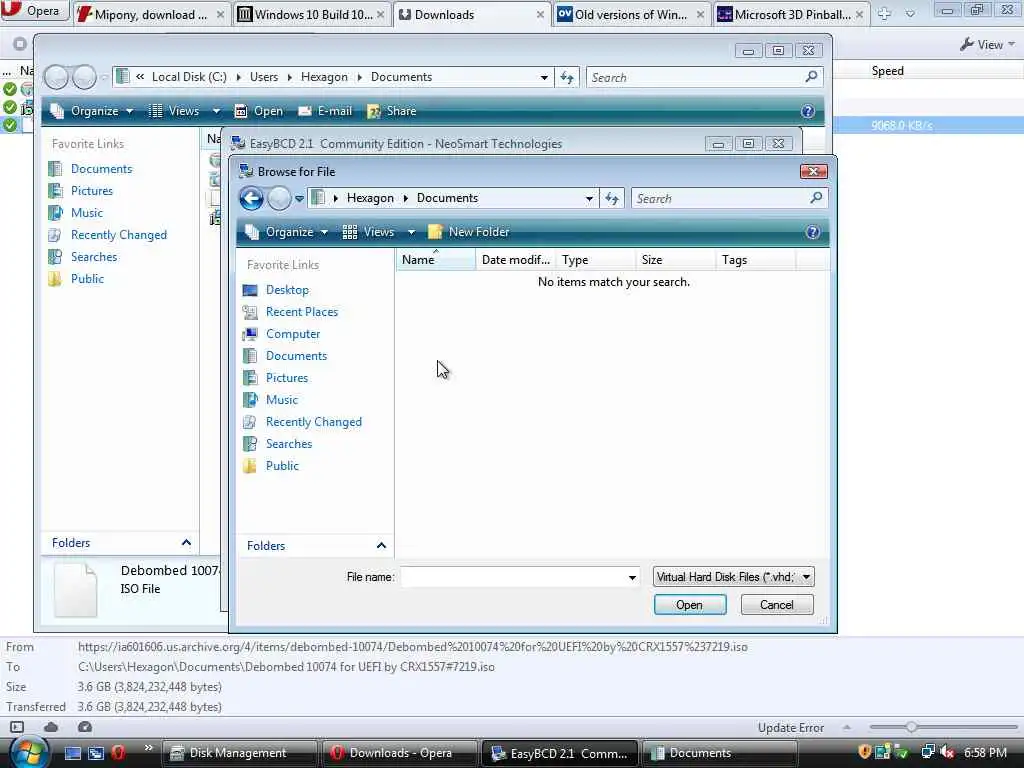Viewport: 1024px width, 768px height.
Task: Click Opera Link cloud icon in status bar
Action: coord(51,727)
